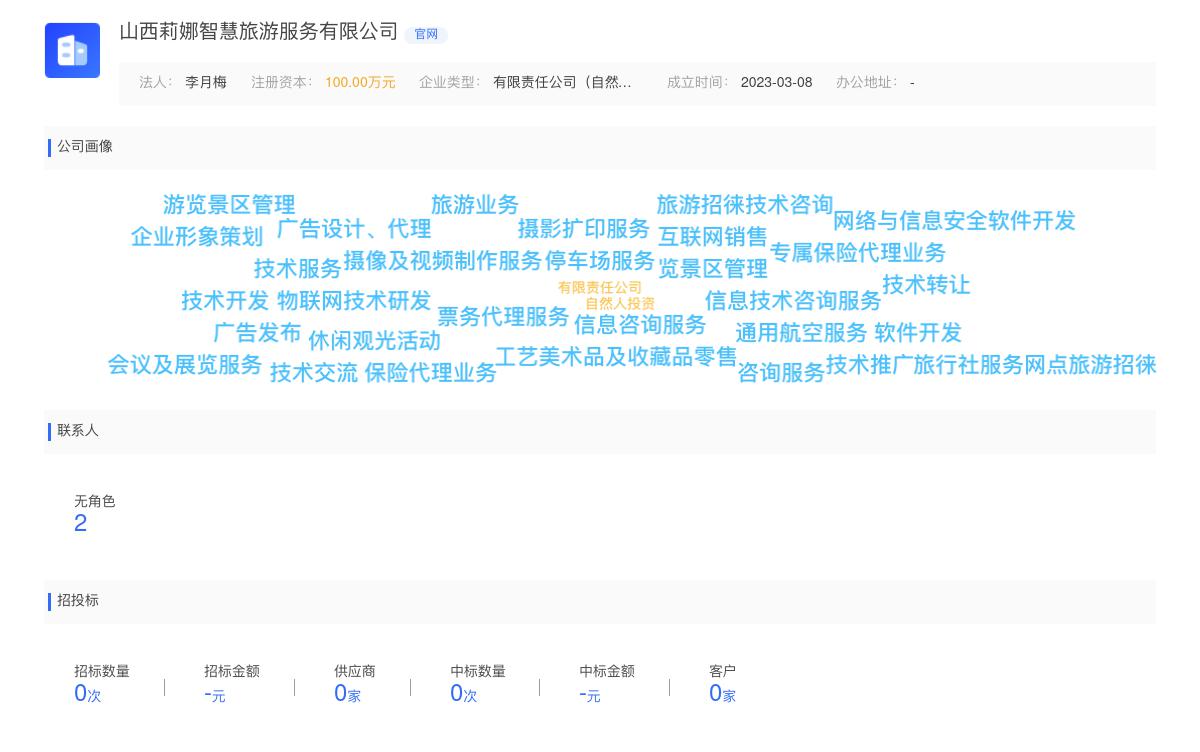Click tag 工艺美术品及收藏品零售
This screenshot has height=752, width=1200.
click(616, 357)
